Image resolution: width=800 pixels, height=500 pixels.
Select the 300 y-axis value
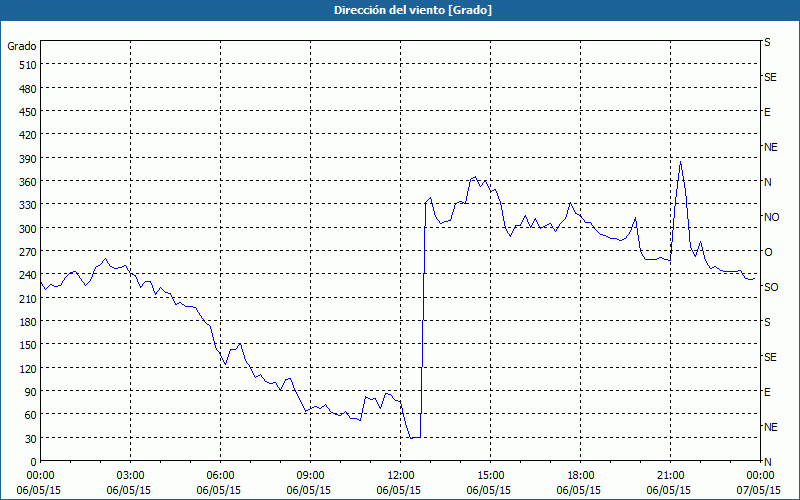[x=28, y=229]
